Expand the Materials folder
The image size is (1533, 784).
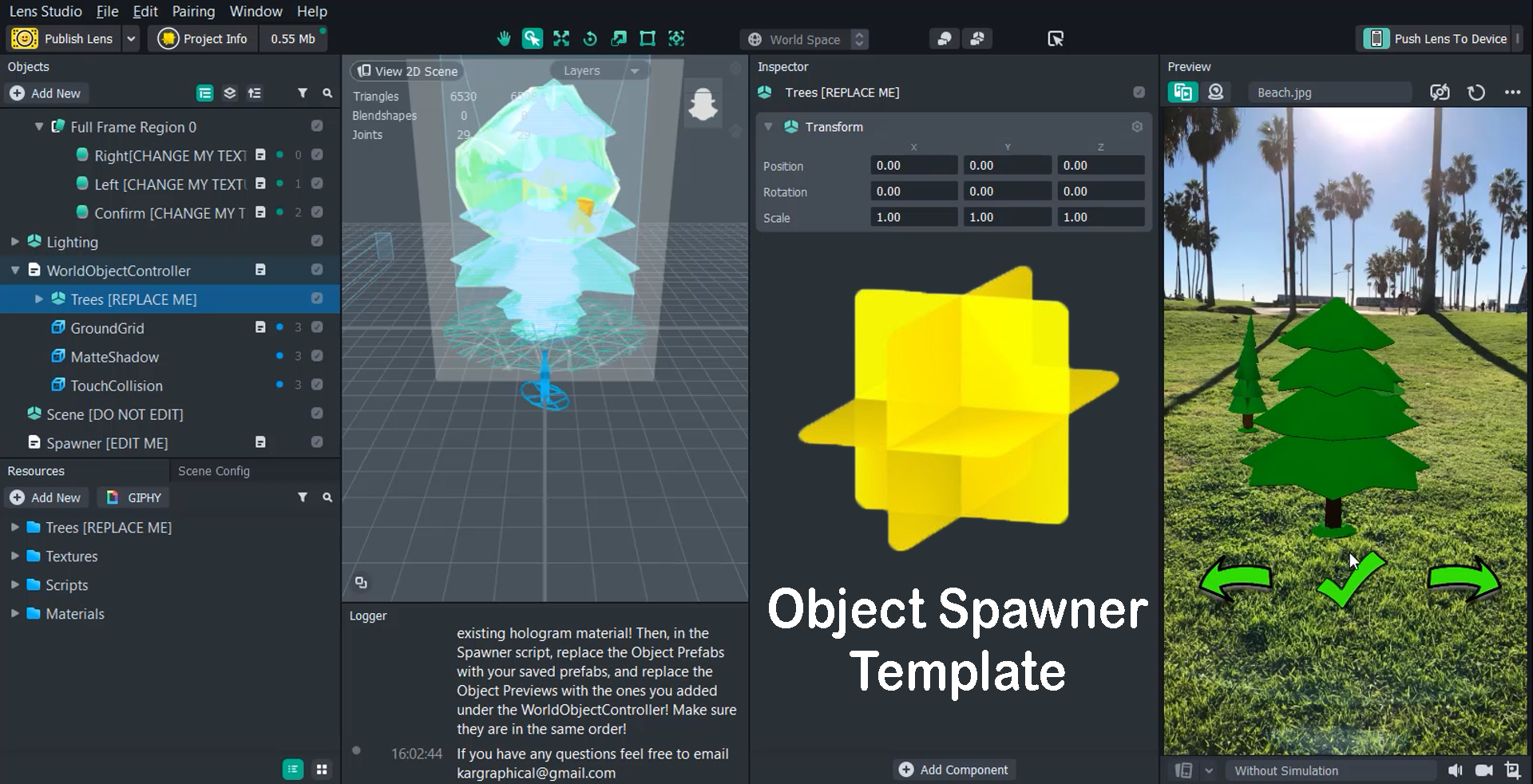[15, 614]
